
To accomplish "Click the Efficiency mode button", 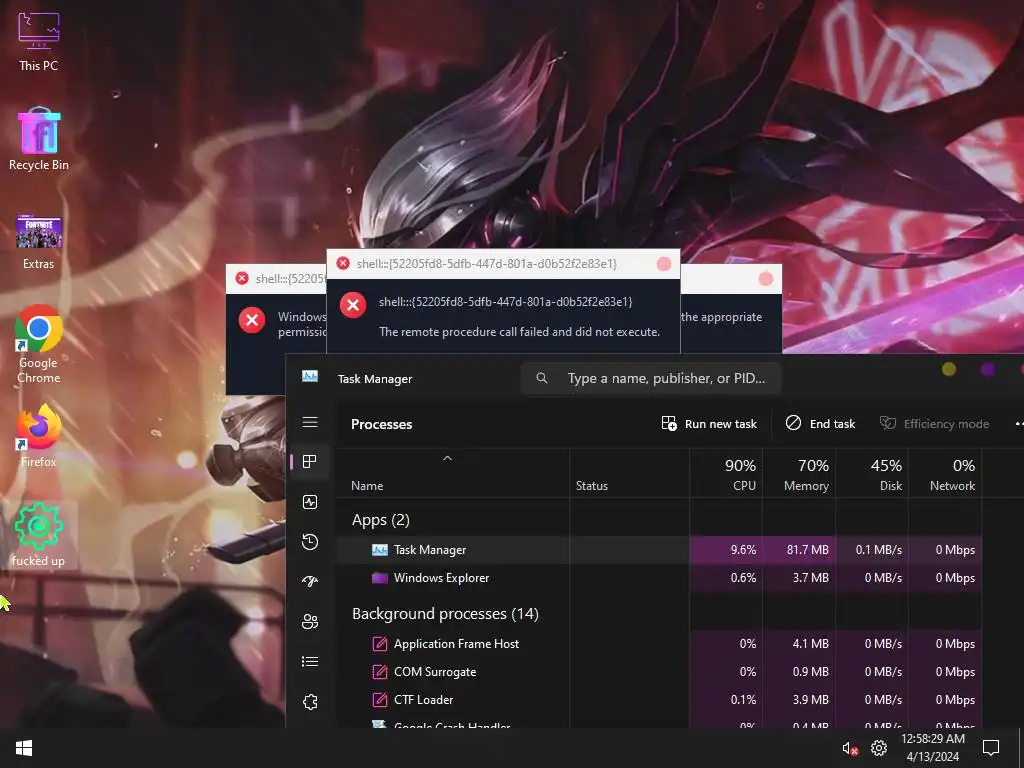I will 934,424.
